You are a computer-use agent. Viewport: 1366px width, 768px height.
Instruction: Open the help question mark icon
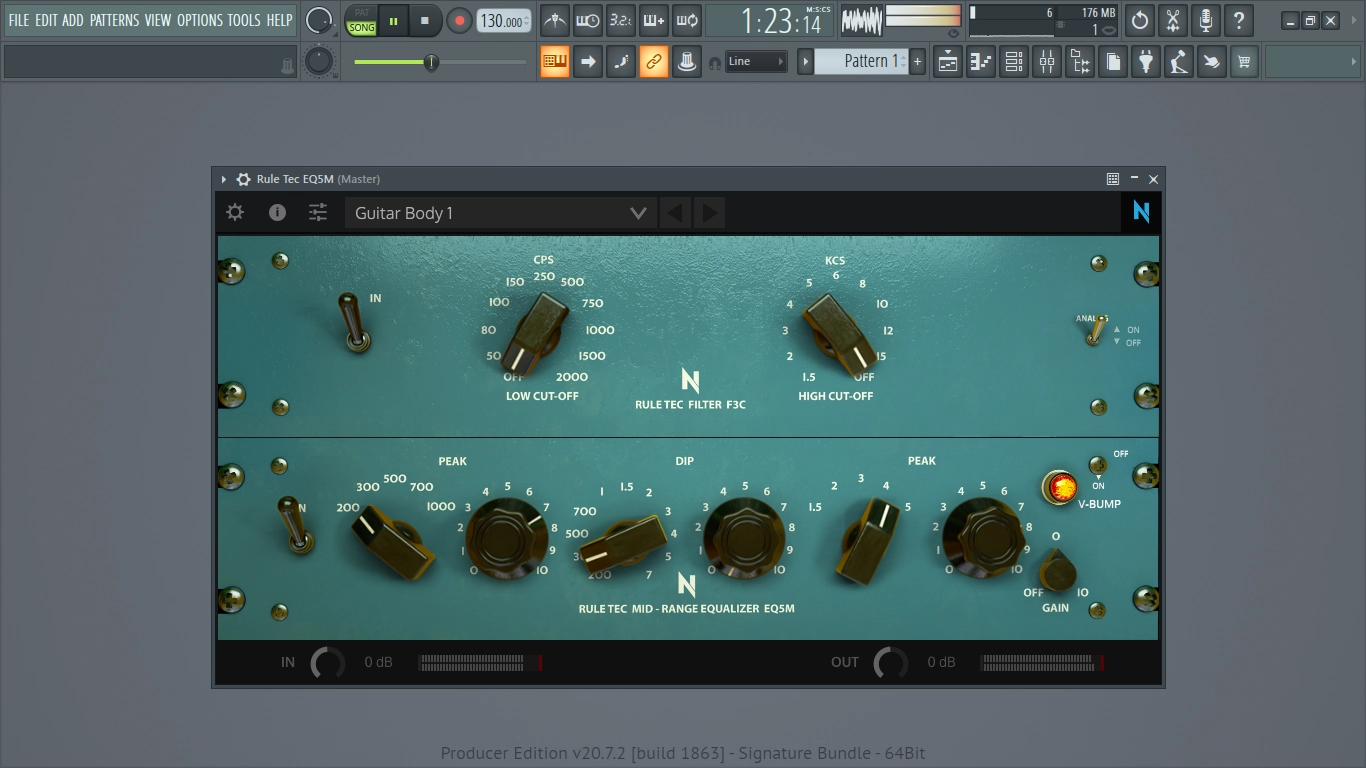pyautogui.click(x=1239, y=20)
